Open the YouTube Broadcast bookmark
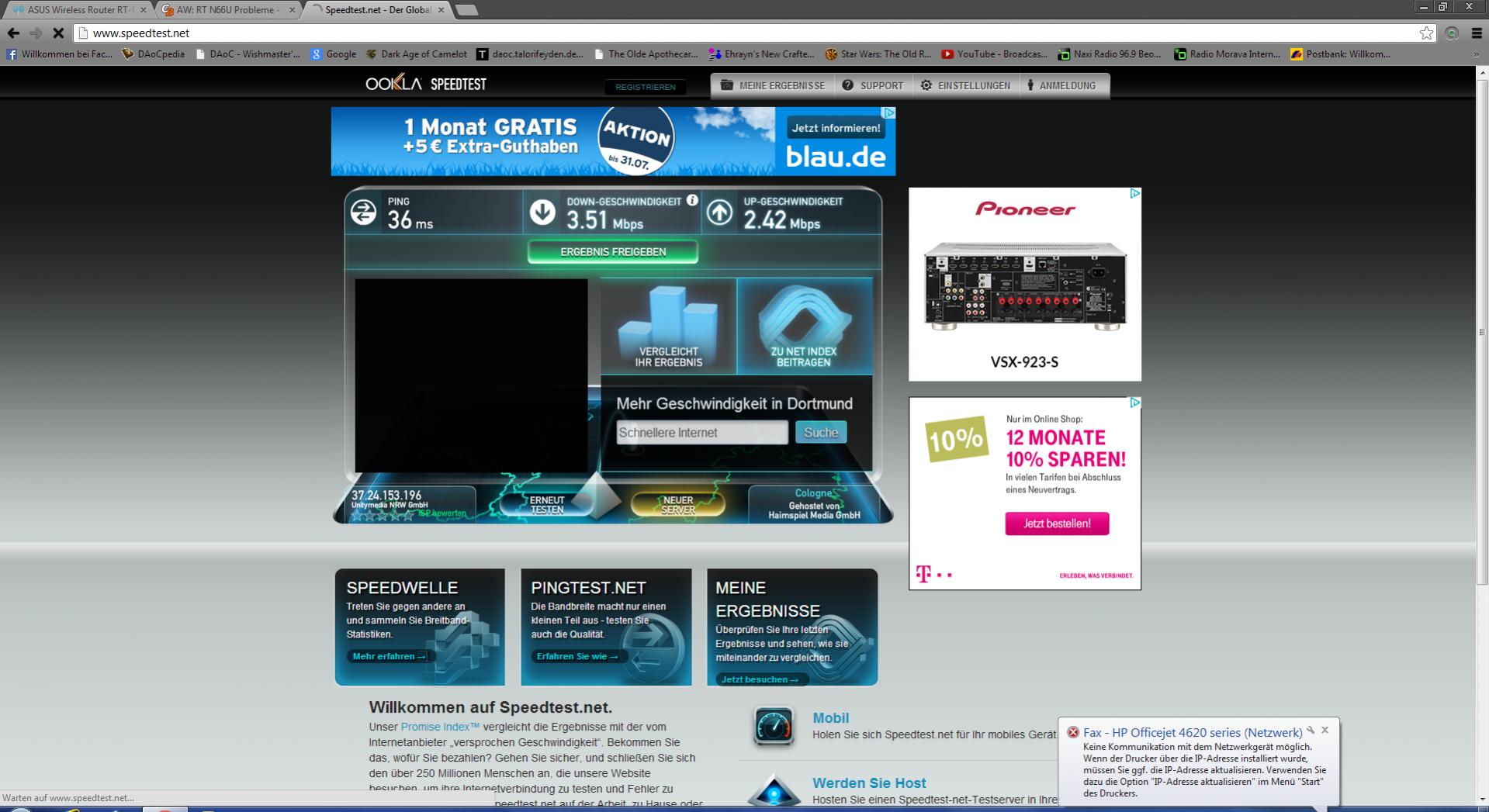1489x812 pixels. [994, 54]
